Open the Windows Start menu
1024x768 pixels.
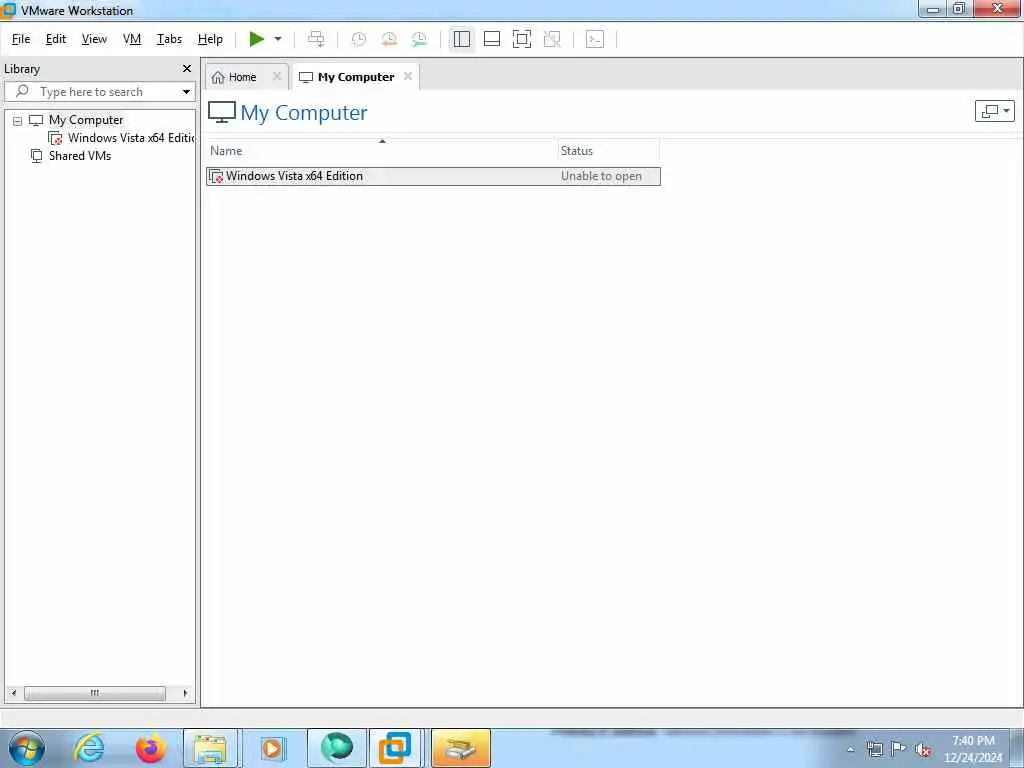click(26, 748)
